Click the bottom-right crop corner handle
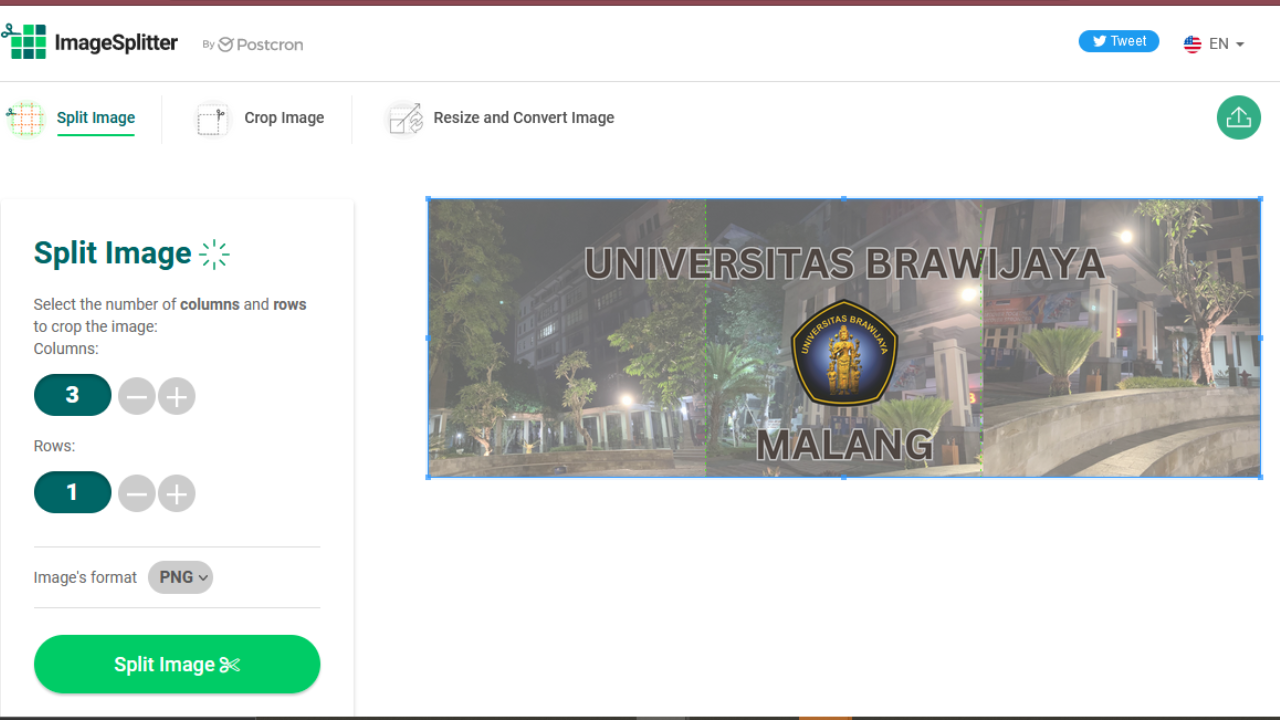The image size is (1280, 720). click(1261, 477)
